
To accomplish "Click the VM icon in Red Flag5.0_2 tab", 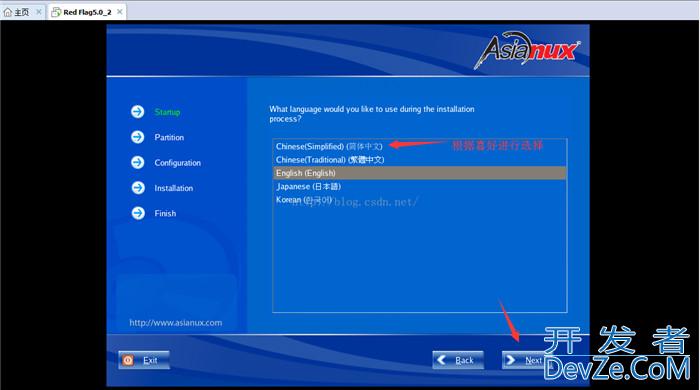I will (56, 12).
